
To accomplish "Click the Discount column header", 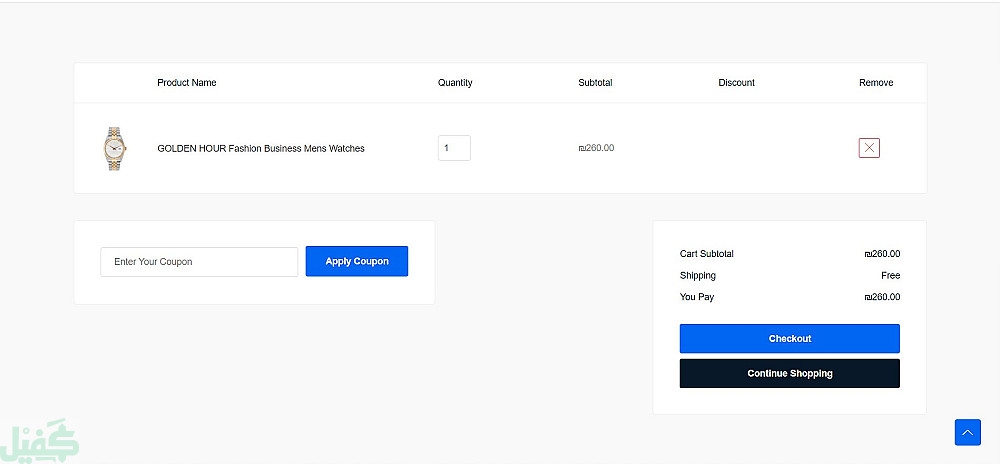I will pyautogui.click(x=736, y=83).
